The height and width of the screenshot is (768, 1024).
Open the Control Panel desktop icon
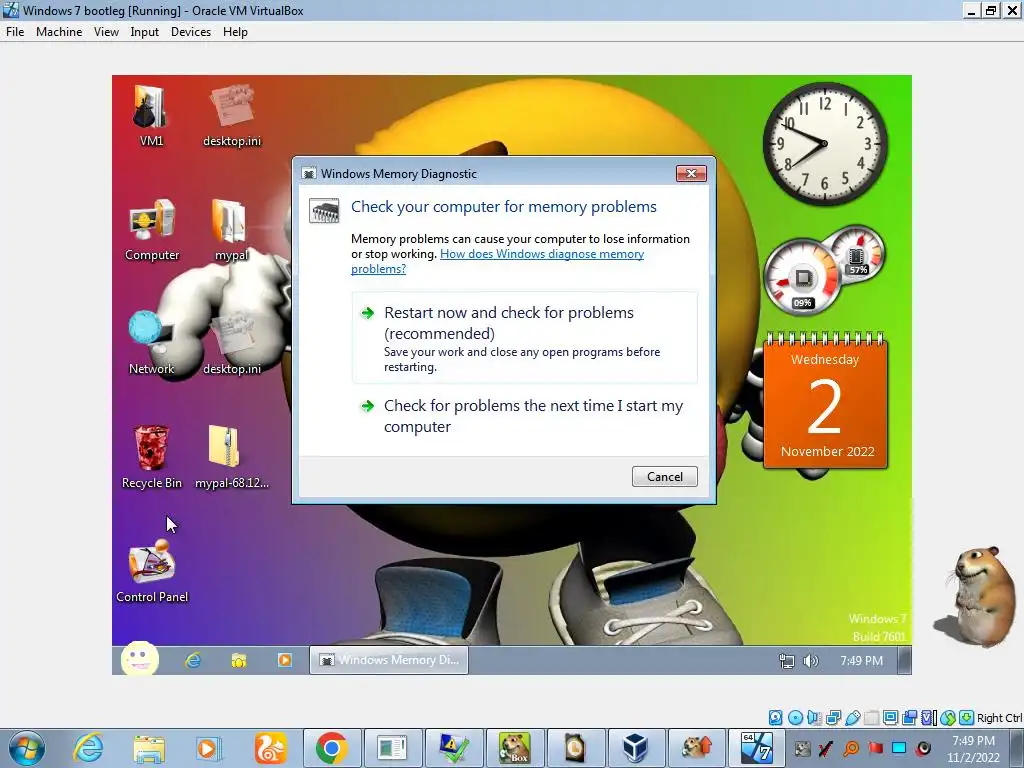pos(152,569)
